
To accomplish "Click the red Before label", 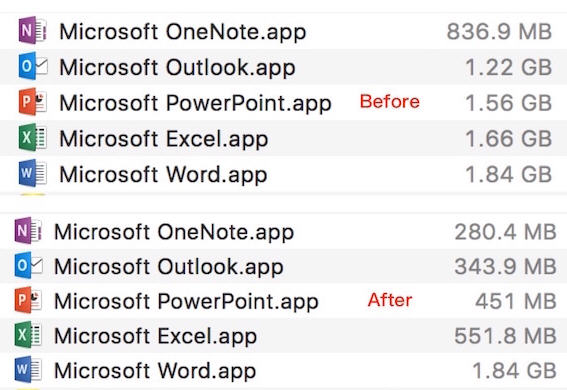I will [390, 101].
